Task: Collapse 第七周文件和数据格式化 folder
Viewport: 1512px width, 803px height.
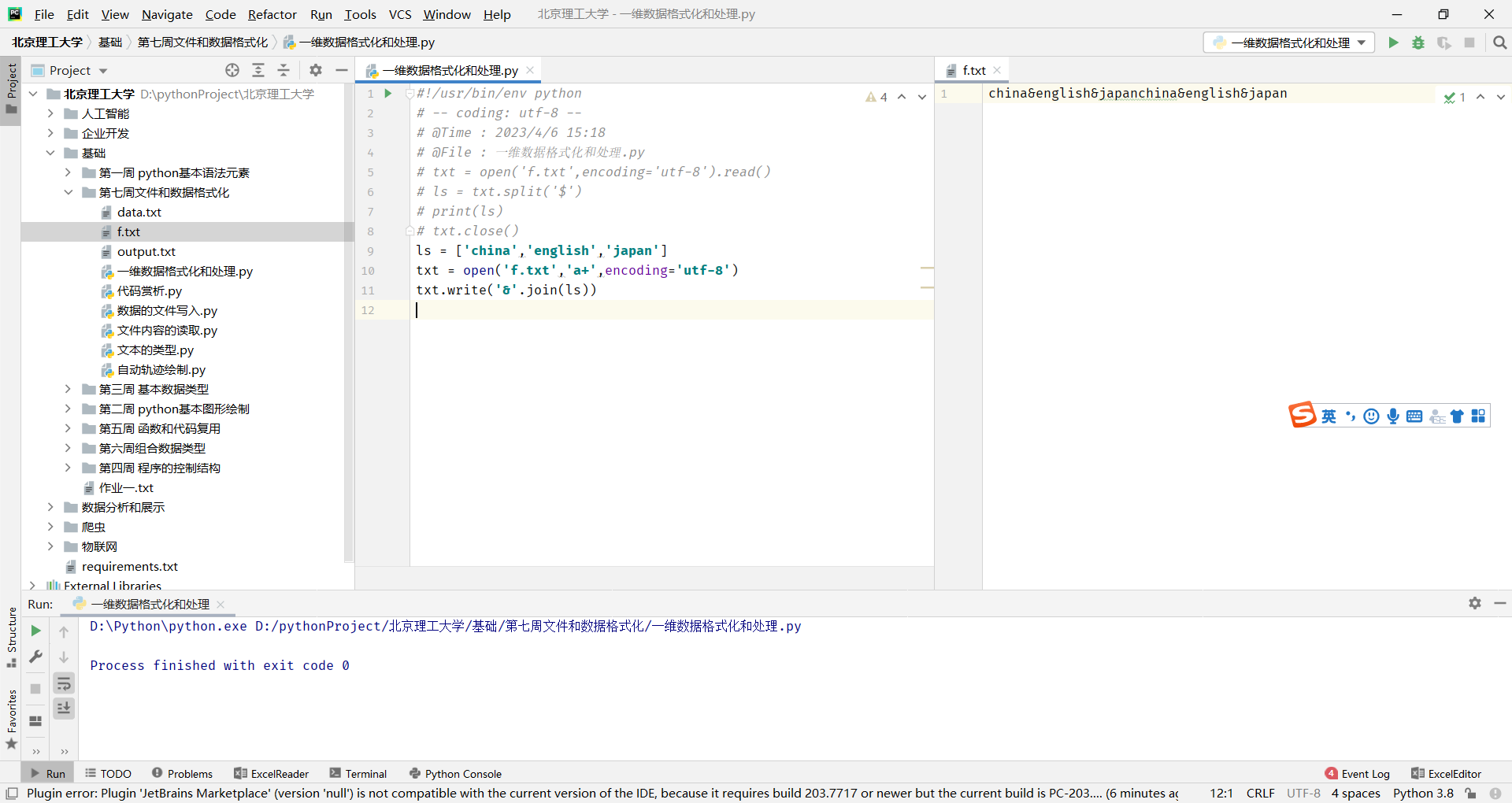Action: coord(68,192)
